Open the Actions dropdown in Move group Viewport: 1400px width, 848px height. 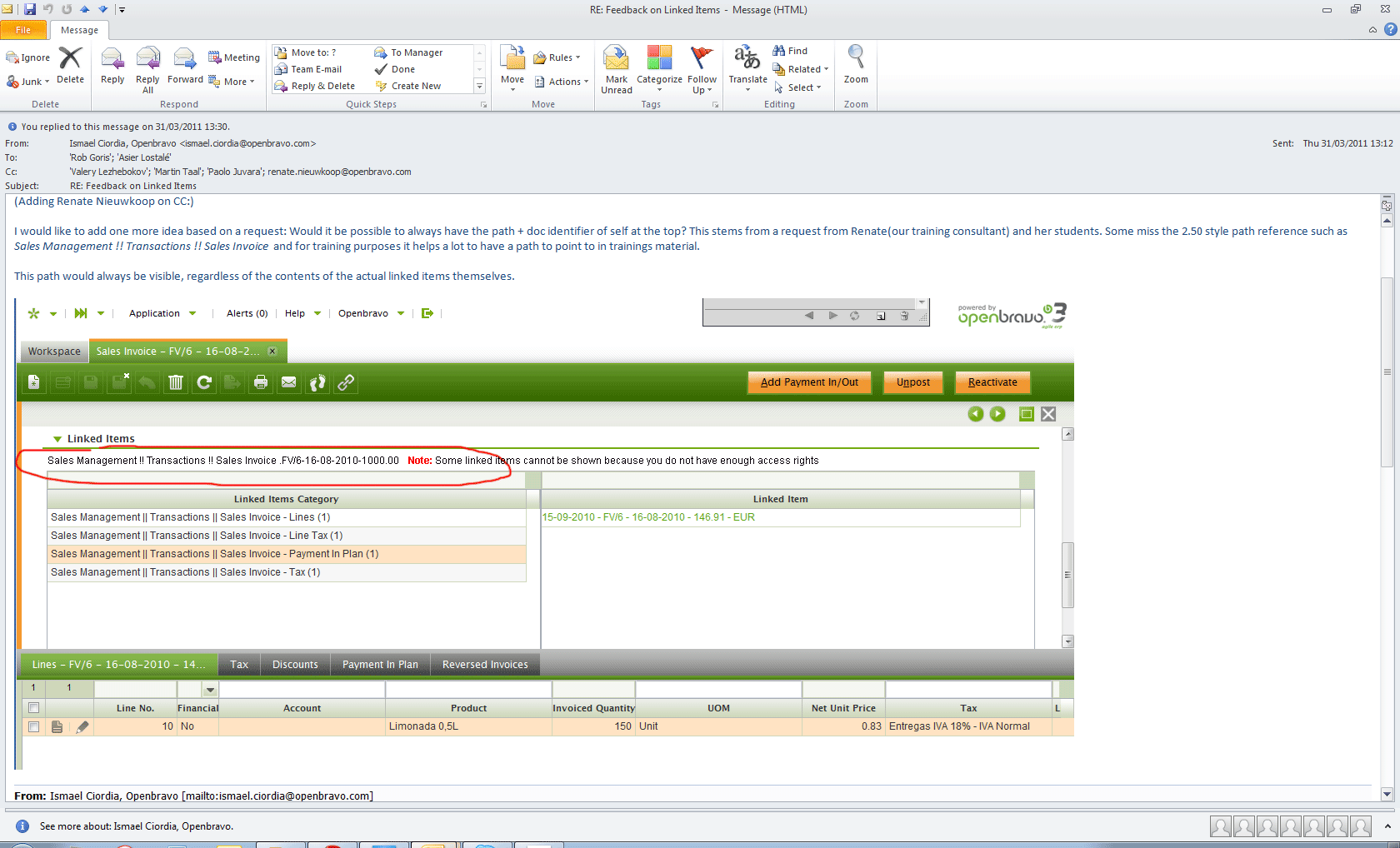coord(562,82)
